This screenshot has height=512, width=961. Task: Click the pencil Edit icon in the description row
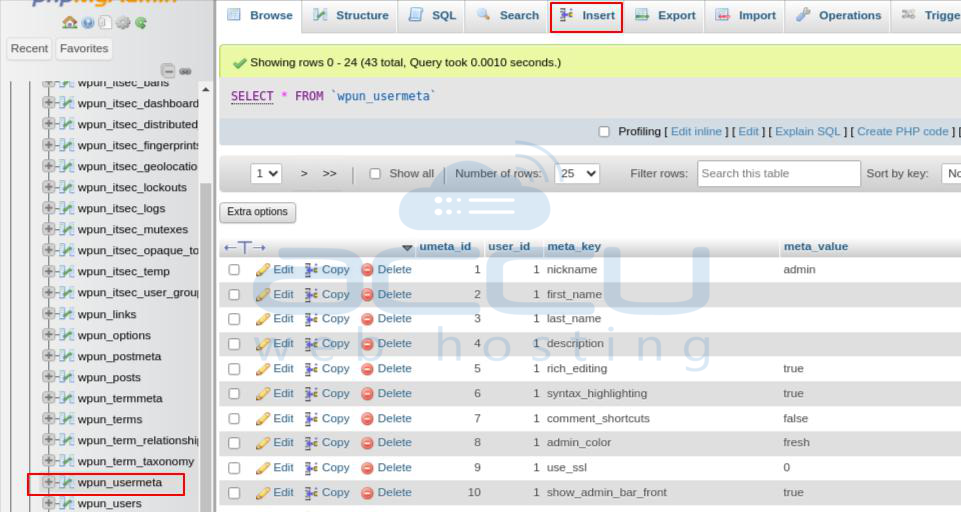tap(262, 344)
